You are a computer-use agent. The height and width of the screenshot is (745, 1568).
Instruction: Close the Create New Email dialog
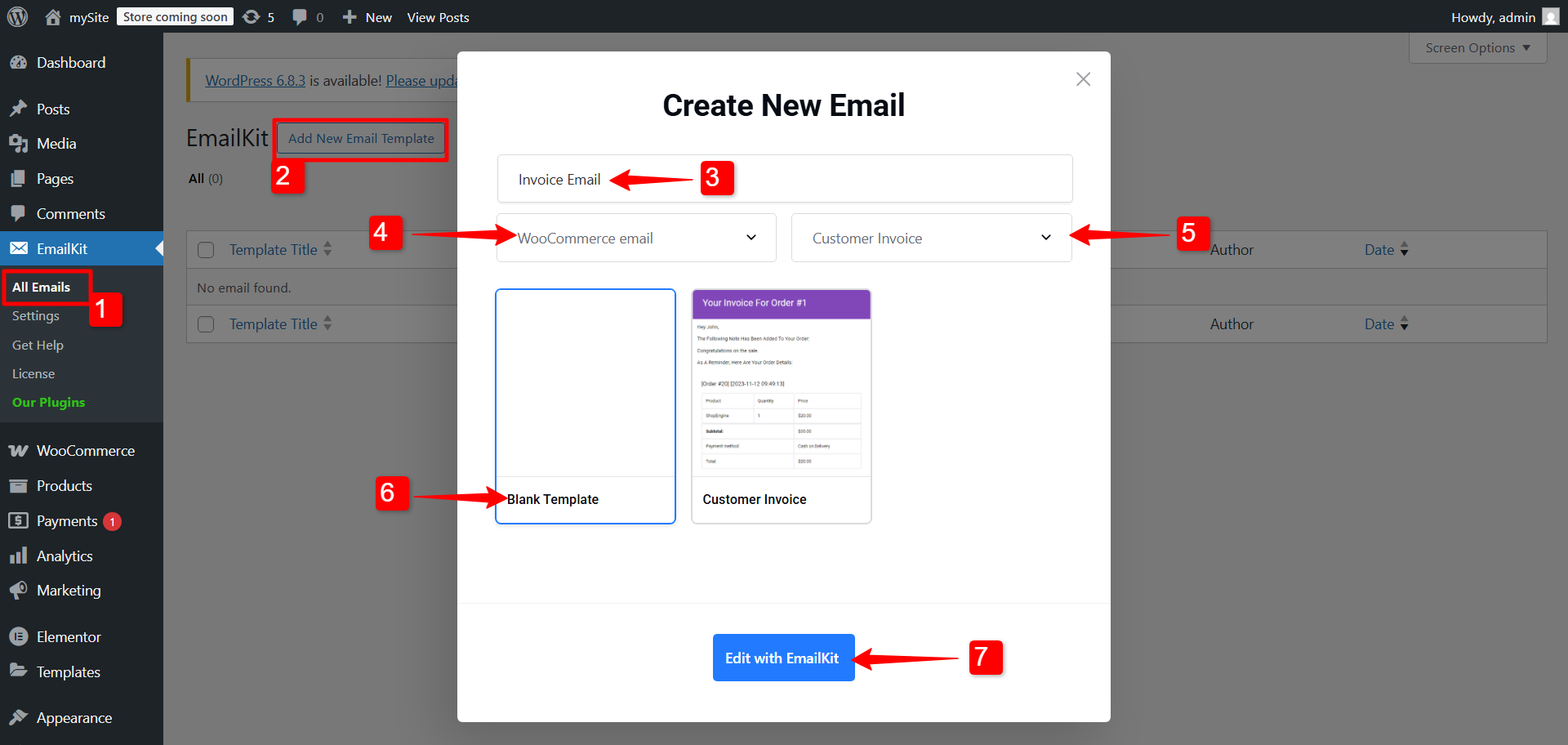pyautogui.click(x=1083, y=79)
